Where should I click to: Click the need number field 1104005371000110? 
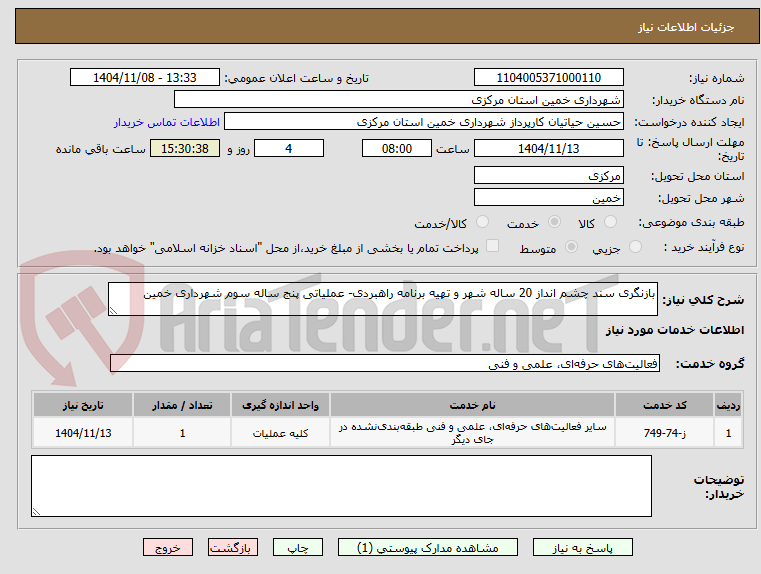click(549, 78)
